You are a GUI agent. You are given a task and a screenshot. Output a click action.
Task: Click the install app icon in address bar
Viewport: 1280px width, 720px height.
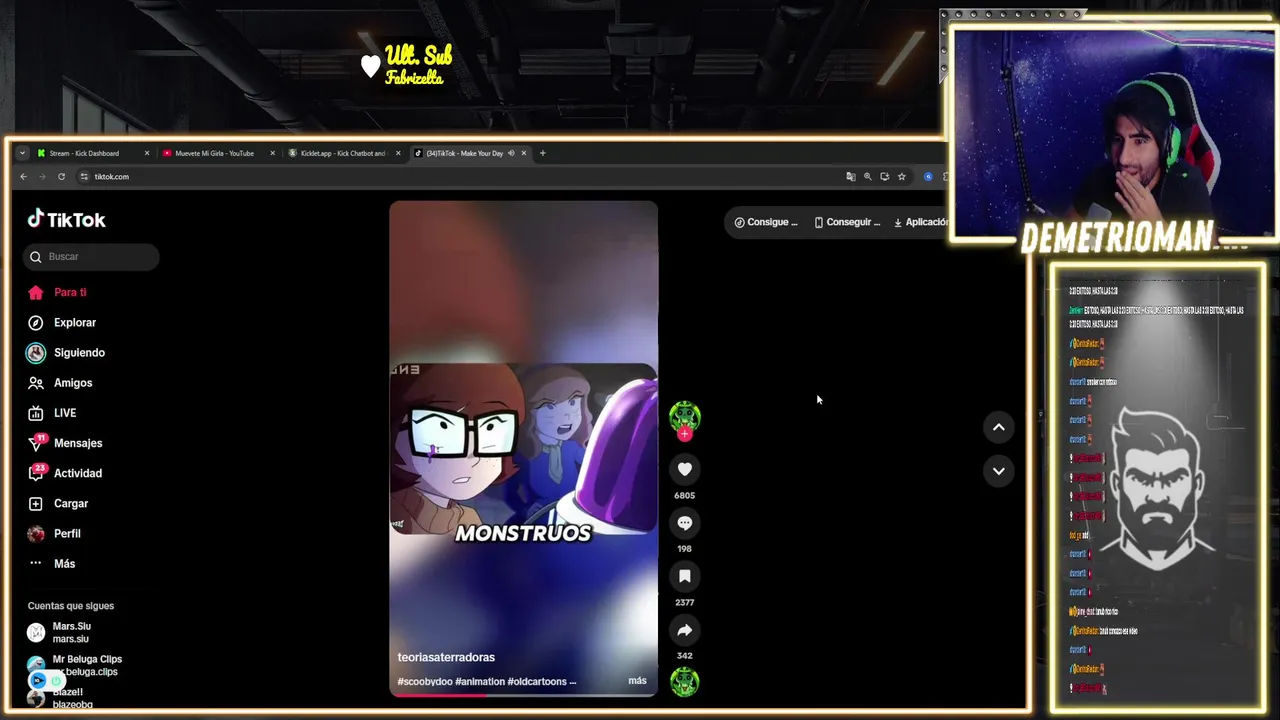point(884,177)
